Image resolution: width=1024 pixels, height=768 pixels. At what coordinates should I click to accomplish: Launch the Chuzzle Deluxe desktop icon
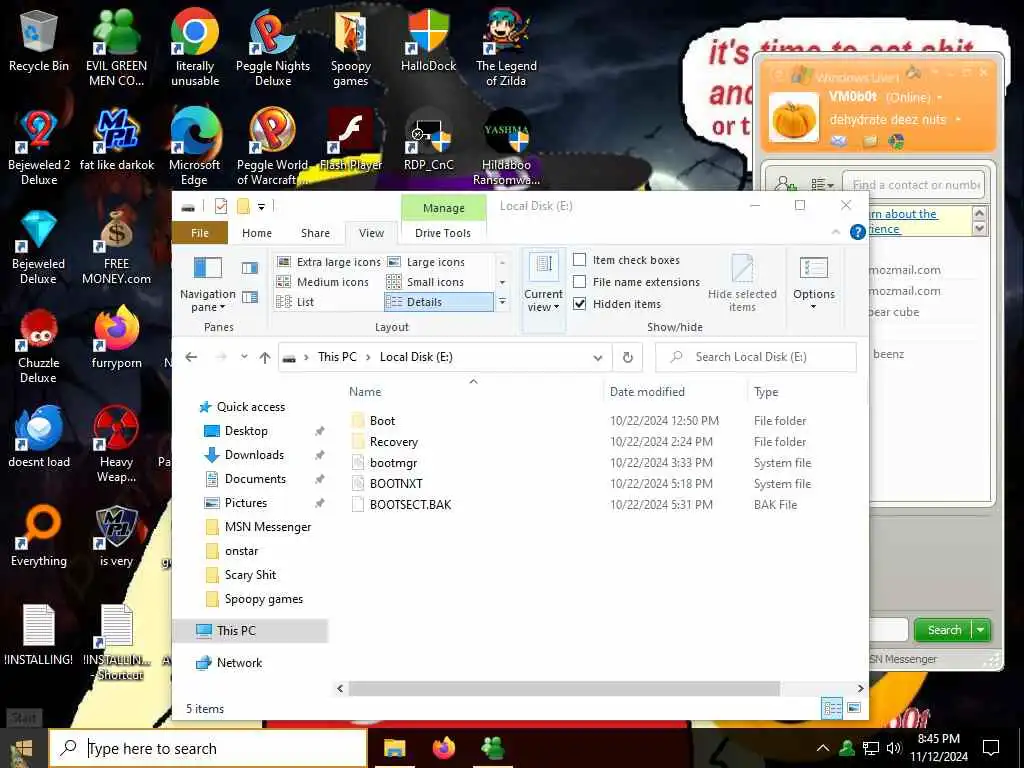pyautogui.click(x=39, y=346)
